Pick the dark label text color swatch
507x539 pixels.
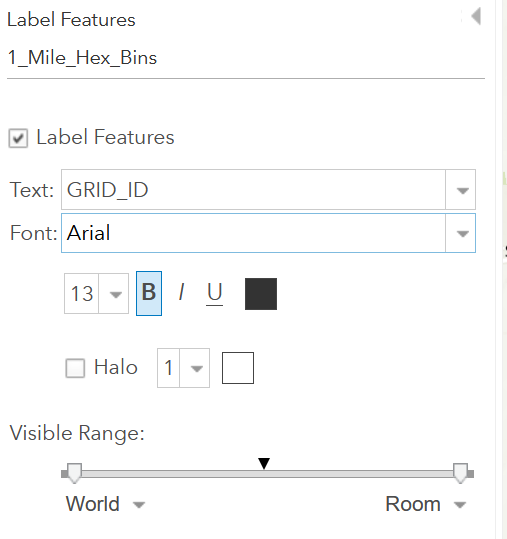point(261,294)
